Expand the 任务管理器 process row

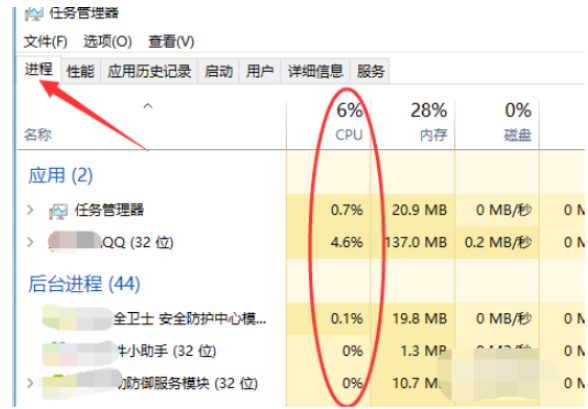tap(30, 210)
